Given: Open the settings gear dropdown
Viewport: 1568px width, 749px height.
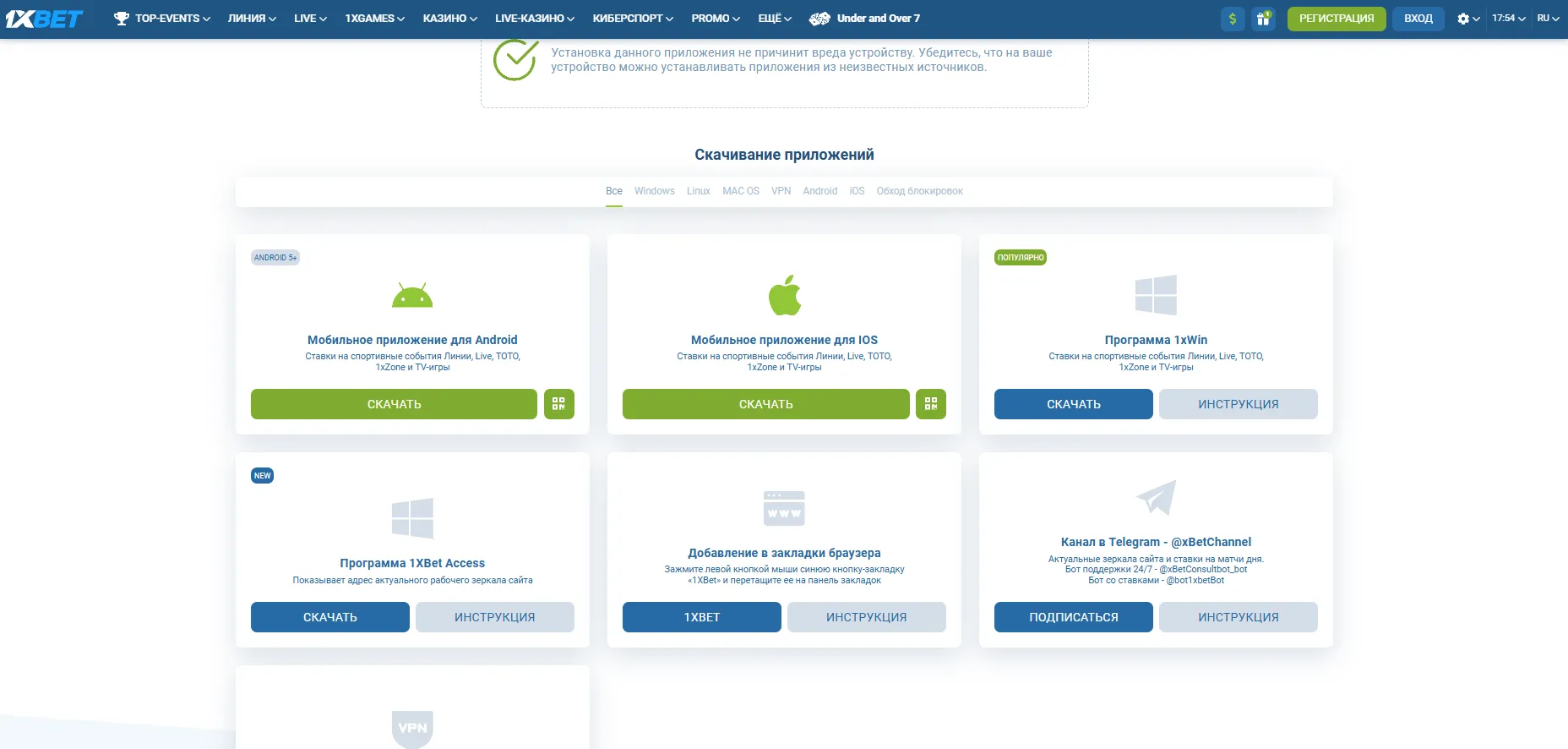Looking at the screenshot, I should tap(1467, 19).
